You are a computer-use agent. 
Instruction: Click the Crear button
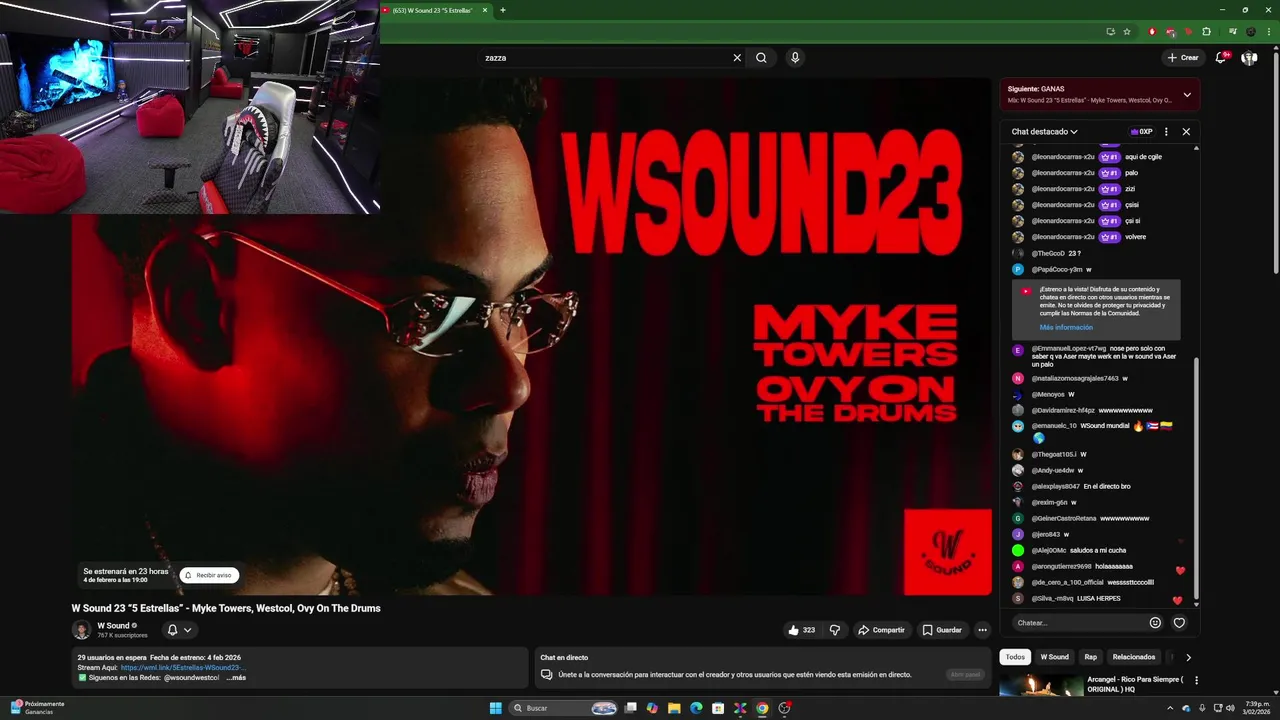pos(1182,58)
